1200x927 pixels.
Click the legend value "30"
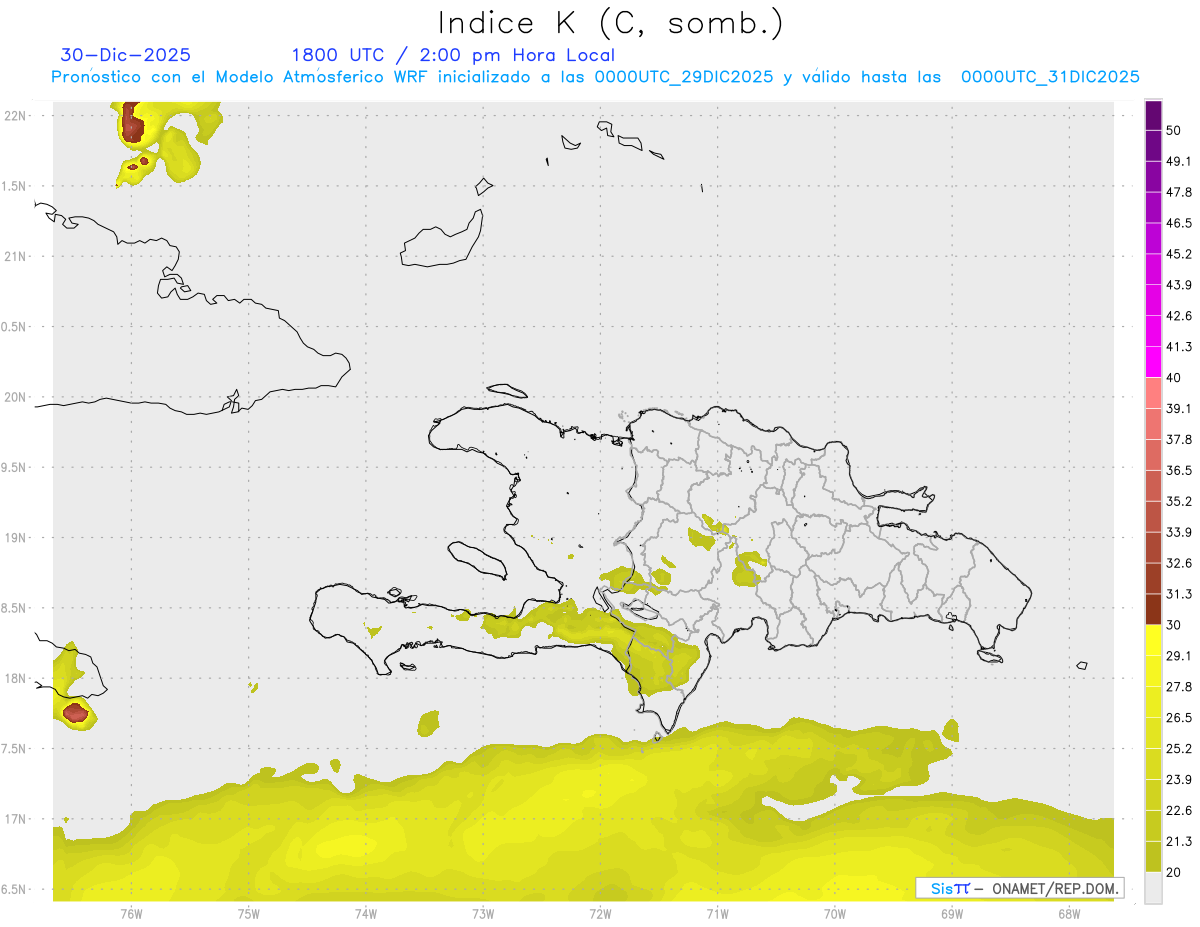1174,625
